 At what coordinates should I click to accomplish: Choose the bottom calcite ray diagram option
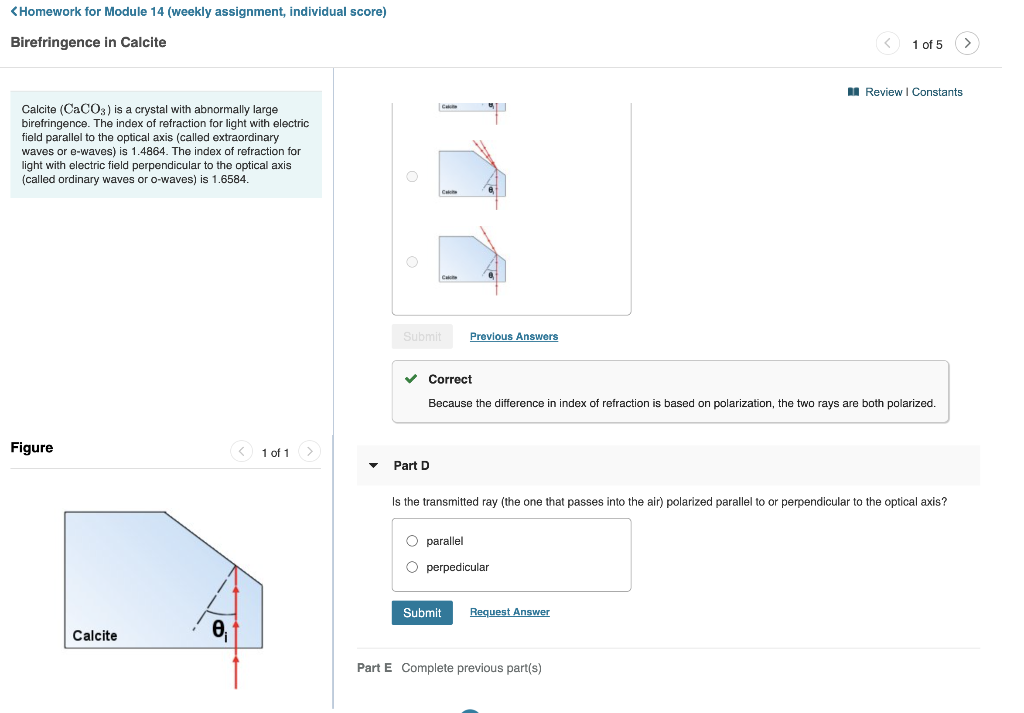coord(412,262)
